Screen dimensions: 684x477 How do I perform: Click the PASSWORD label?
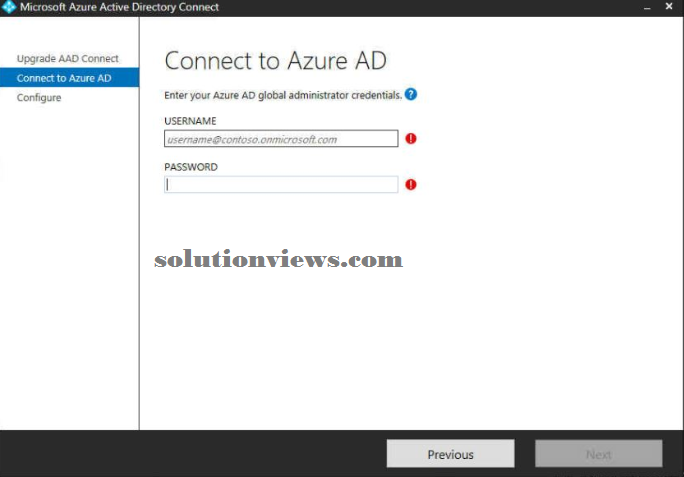tap(191, 167)
